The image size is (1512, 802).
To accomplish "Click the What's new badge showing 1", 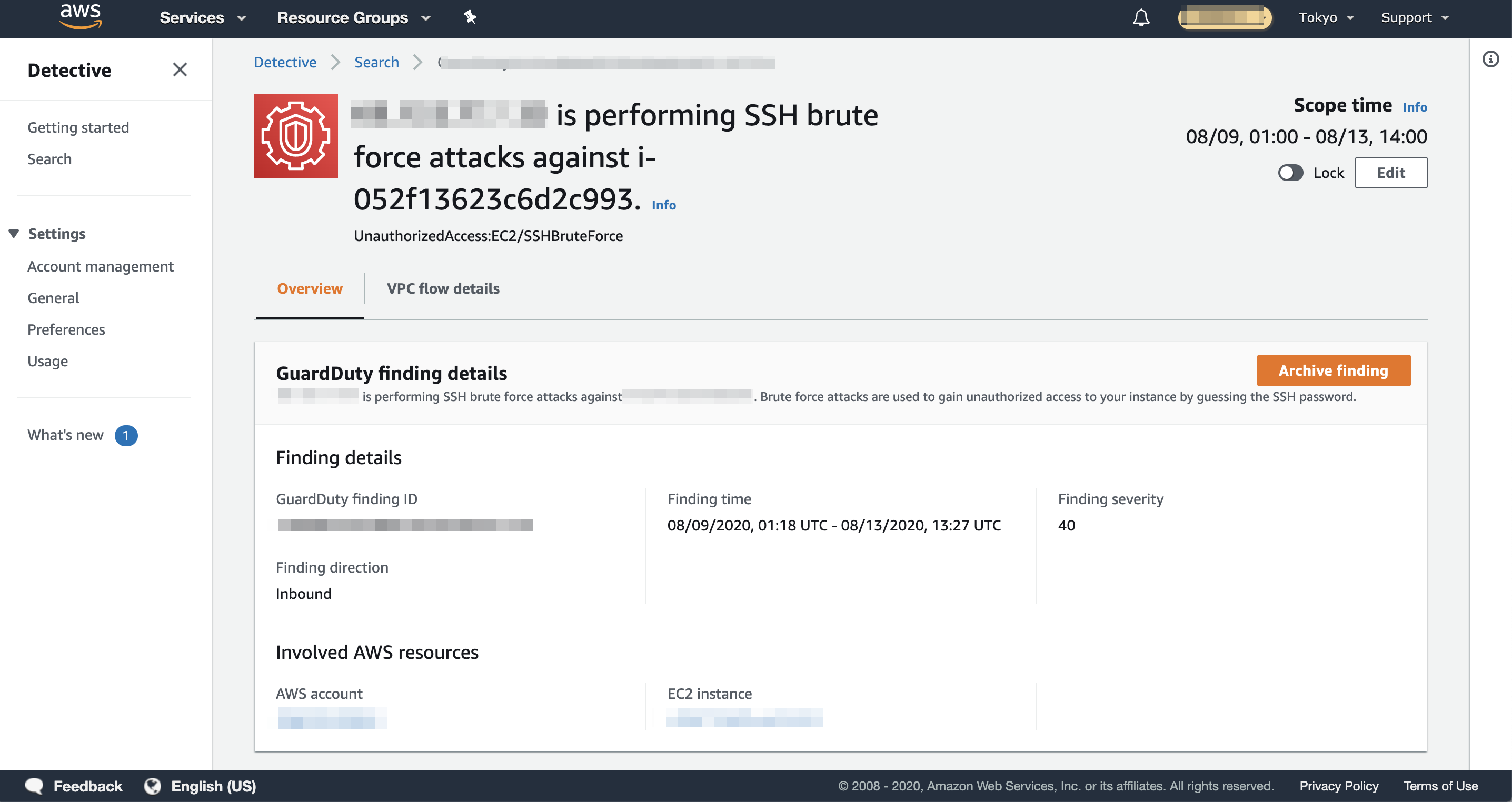I will 126,435.
